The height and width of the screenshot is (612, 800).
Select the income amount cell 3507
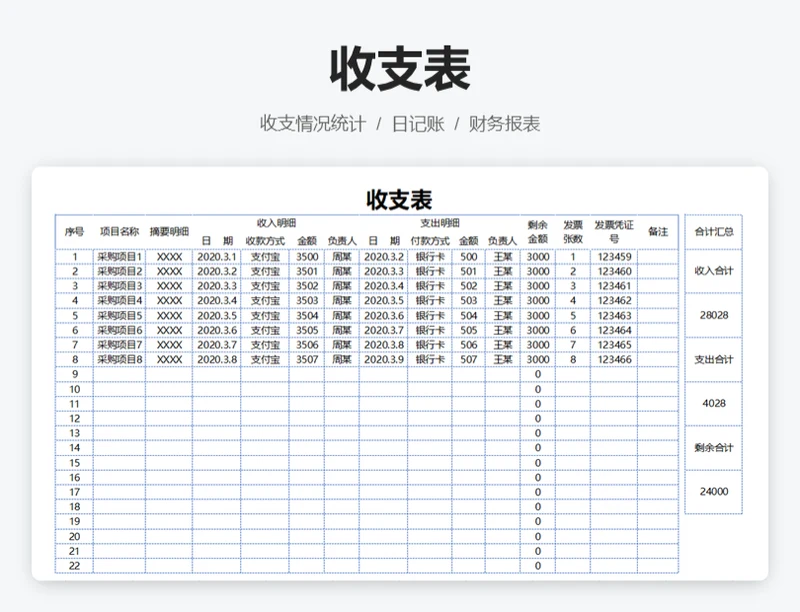click(x=307, y=360)
